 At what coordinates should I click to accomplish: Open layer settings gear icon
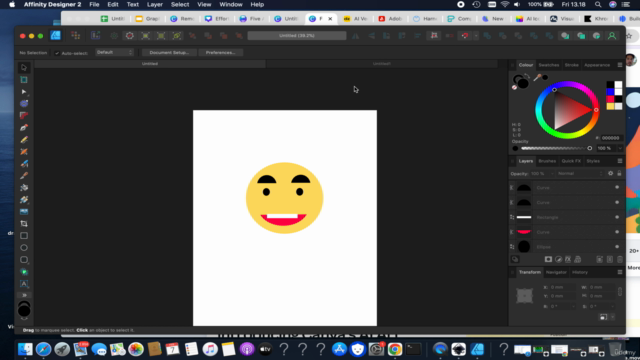(x=611, y=173)
